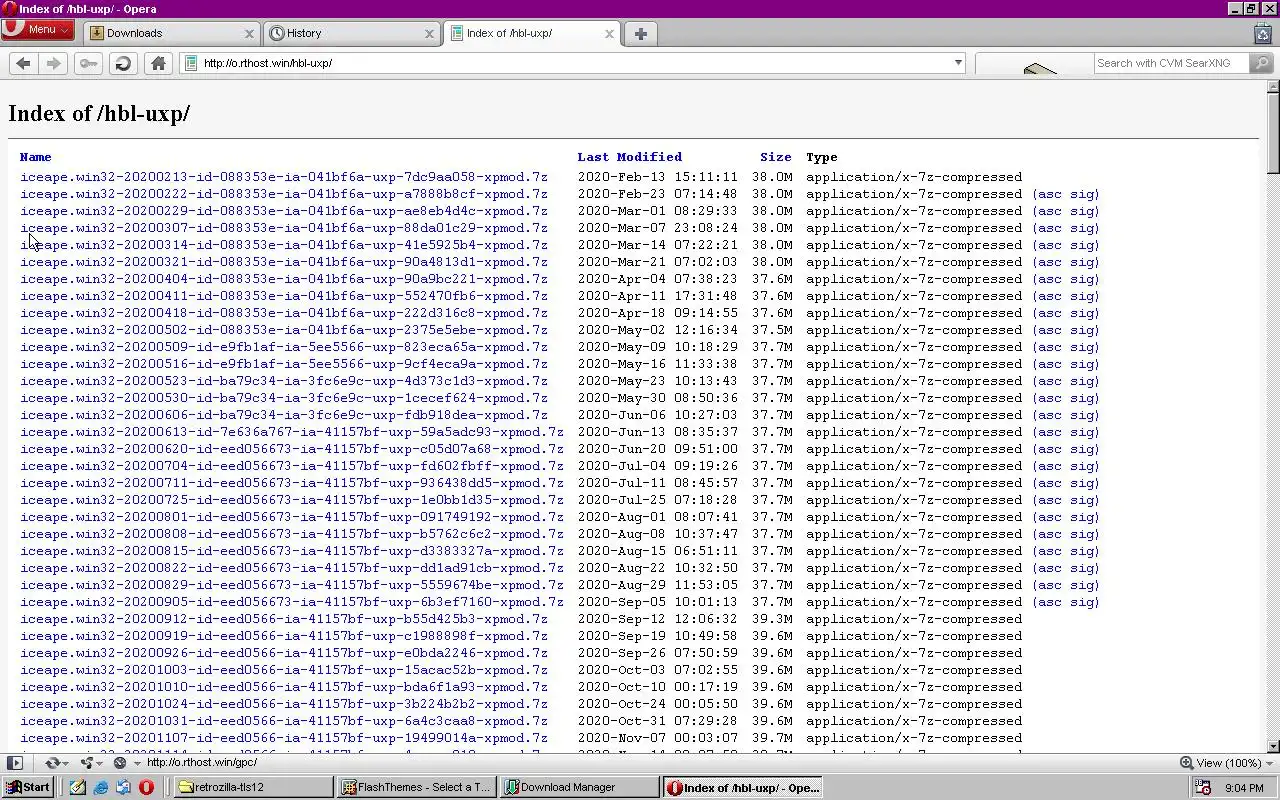The height and width of the screenshot is (800, 1280).
Task: Open sig link for 2020-Aug-22 row
Action: click(1082, 568)
